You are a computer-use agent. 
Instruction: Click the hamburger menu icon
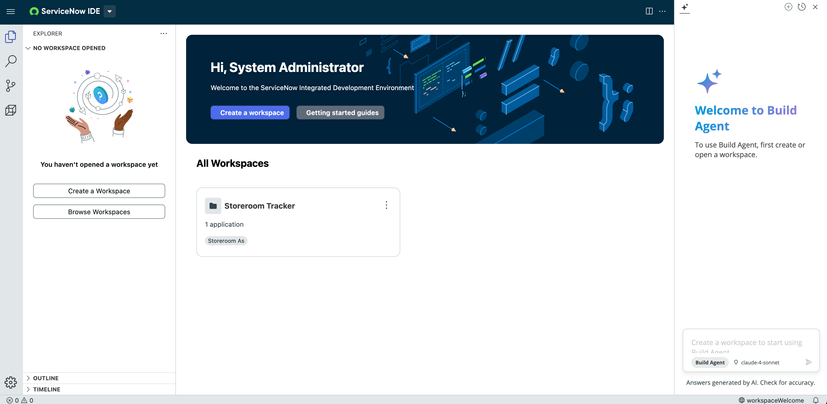(x=11, y=11)
